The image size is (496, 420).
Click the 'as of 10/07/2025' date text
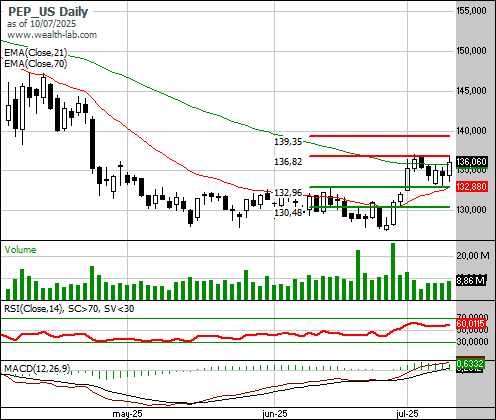[x=41, y=24]
